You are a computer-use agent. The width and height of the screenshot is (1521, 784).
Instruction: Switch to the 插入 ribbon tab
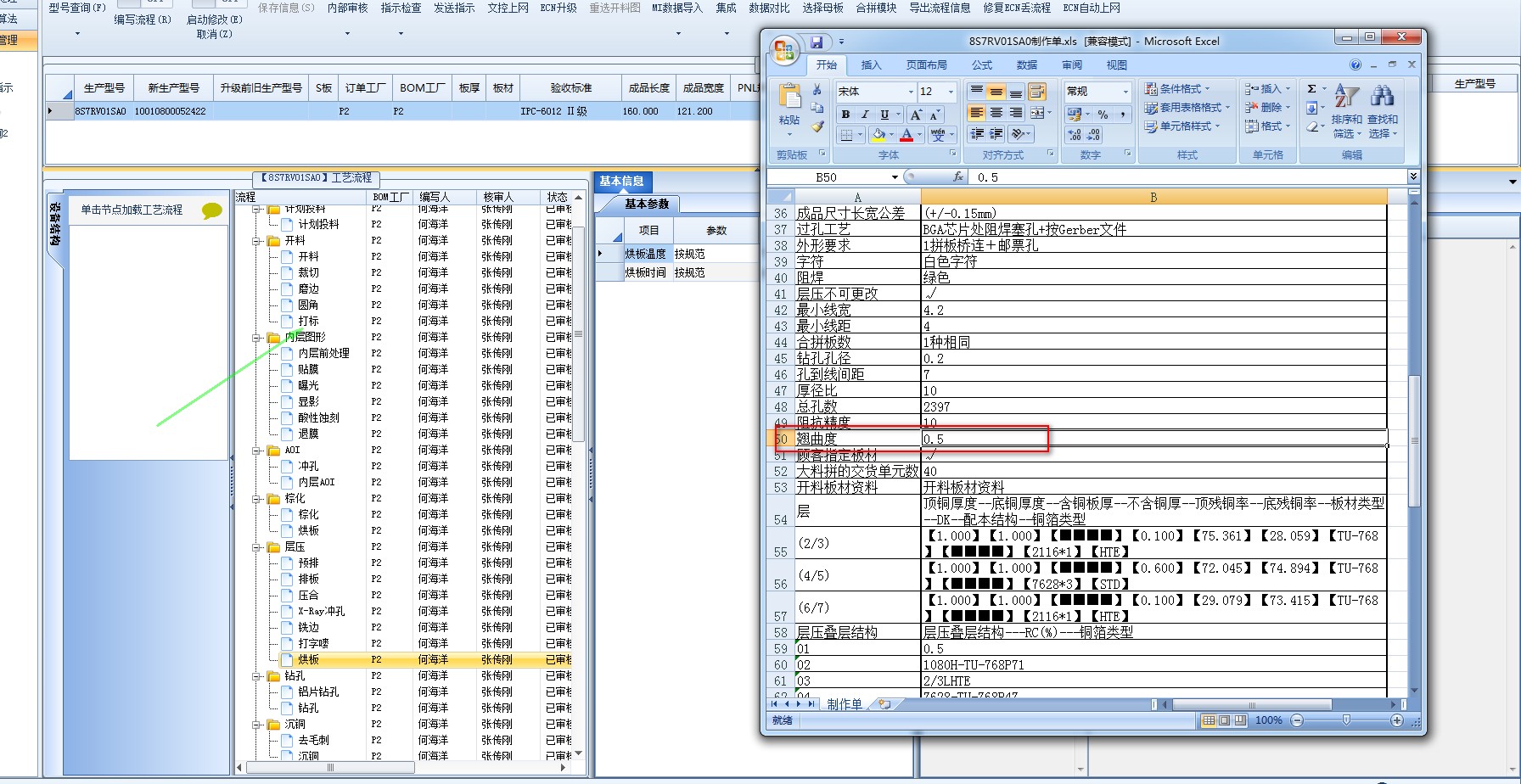871,65
